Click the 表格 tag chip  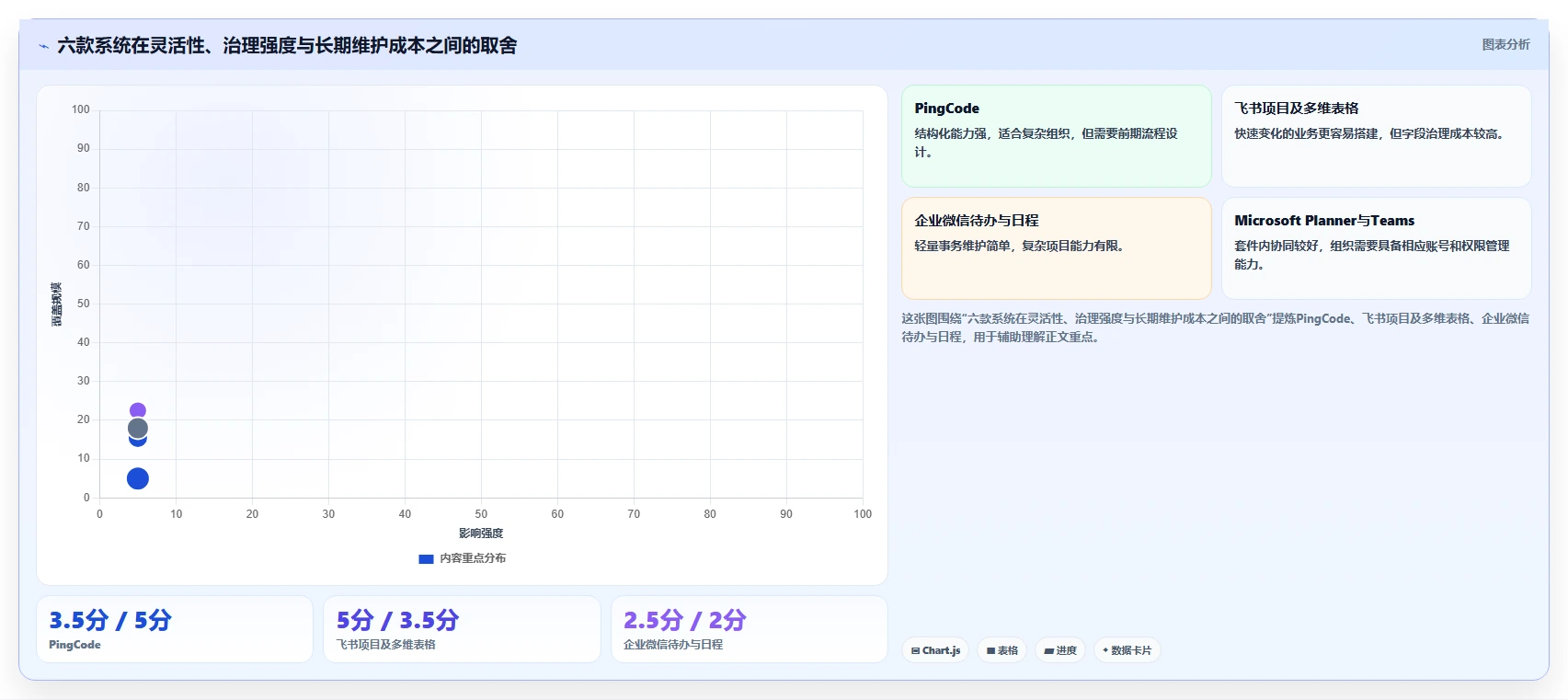point(1002,650)
